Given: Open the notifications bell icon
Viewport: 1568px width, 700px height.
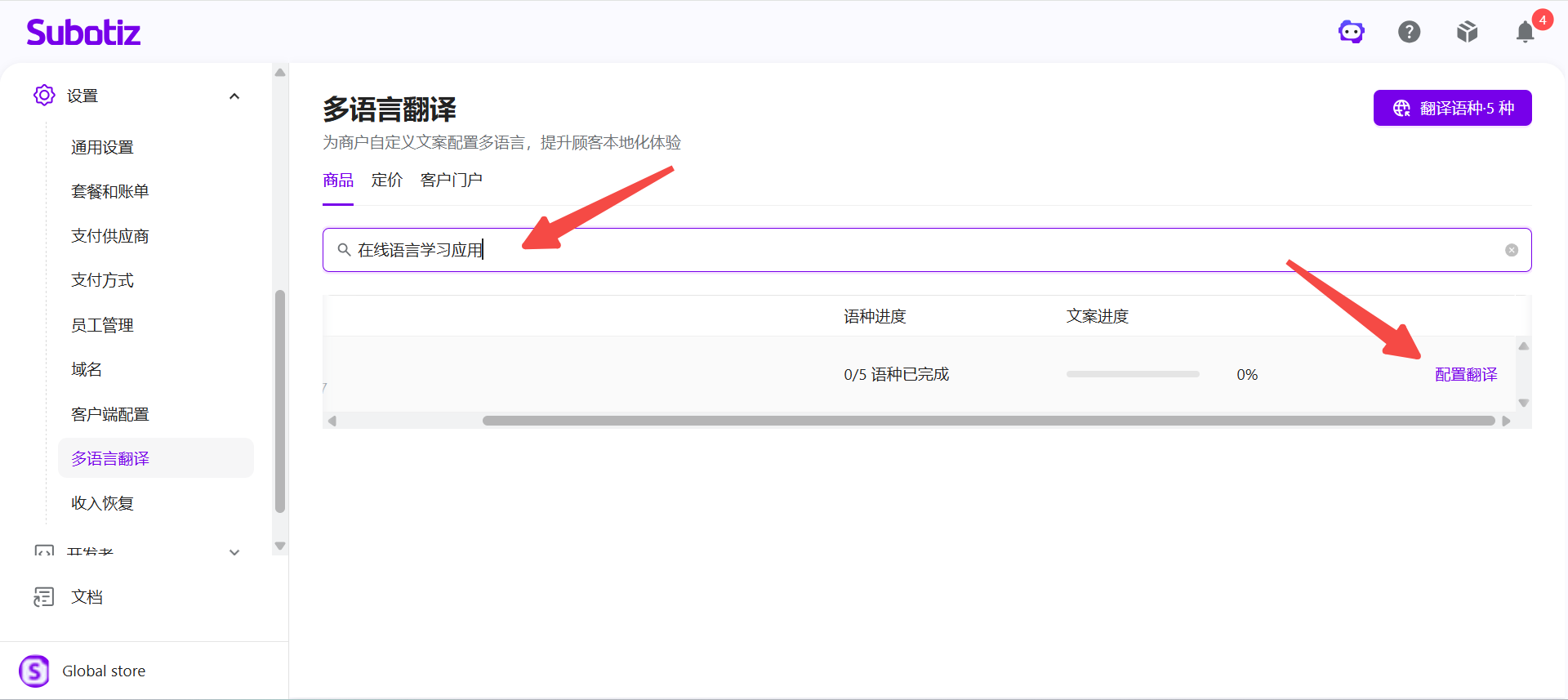Looking at the screenshot, I should tap(1525, 32).
